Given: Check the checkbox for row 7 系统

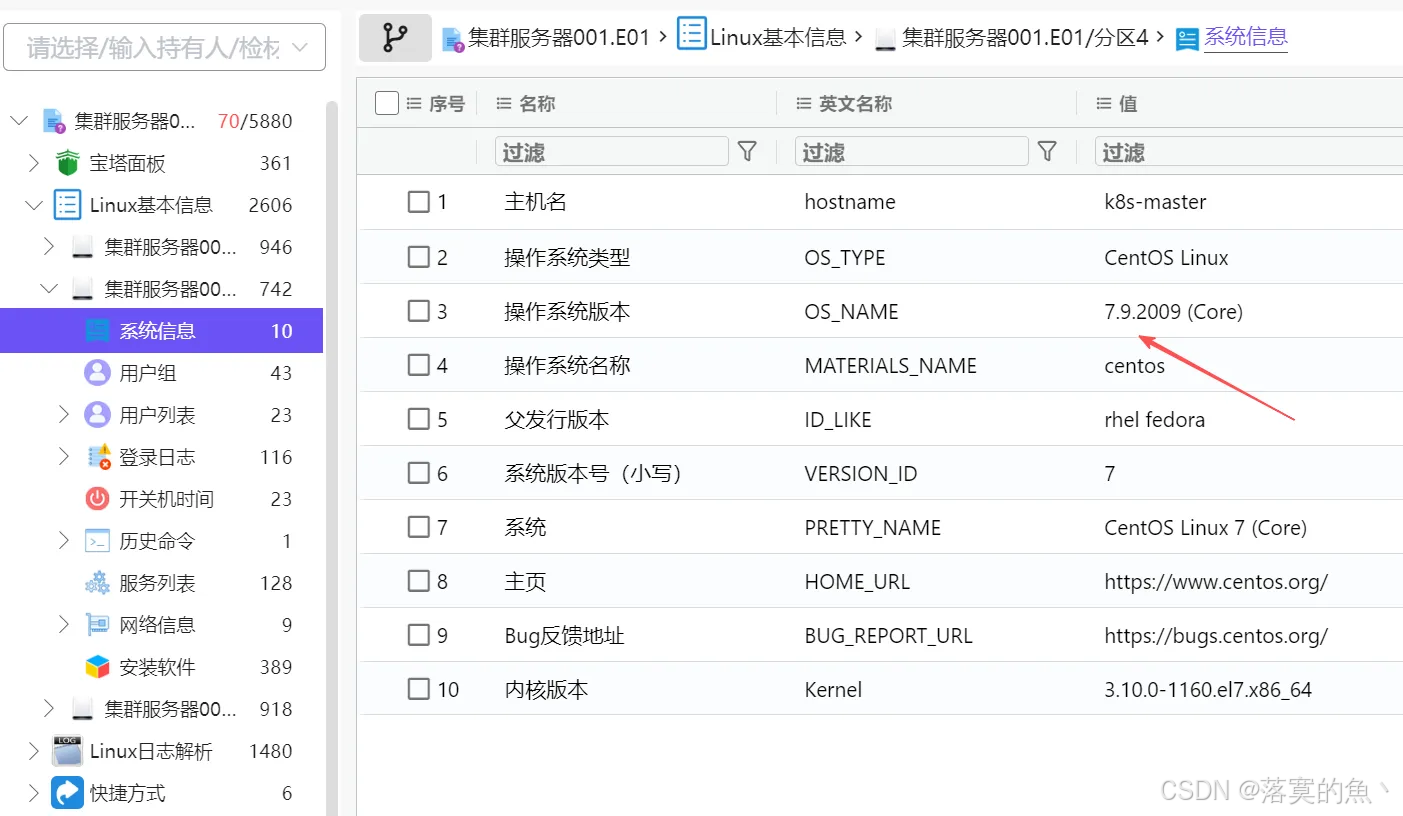Looking at the screenshot, I should (419, 527).
